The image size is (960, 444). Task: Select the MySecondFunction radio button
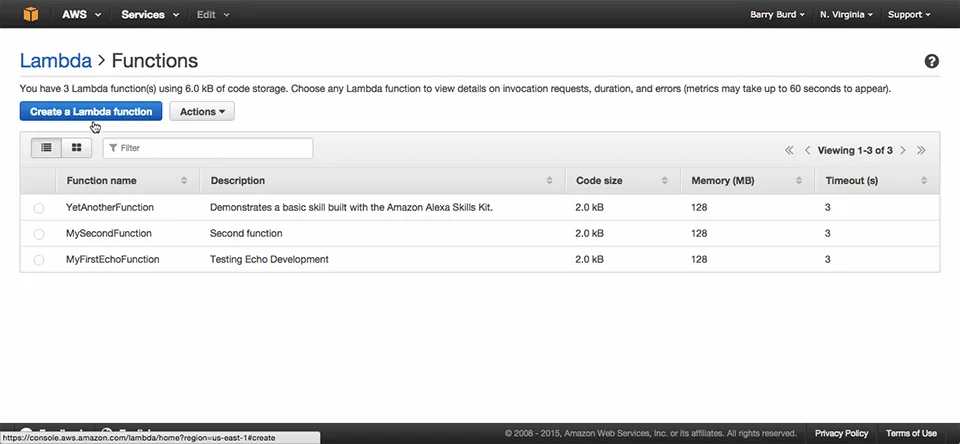(x=39, y=234)
